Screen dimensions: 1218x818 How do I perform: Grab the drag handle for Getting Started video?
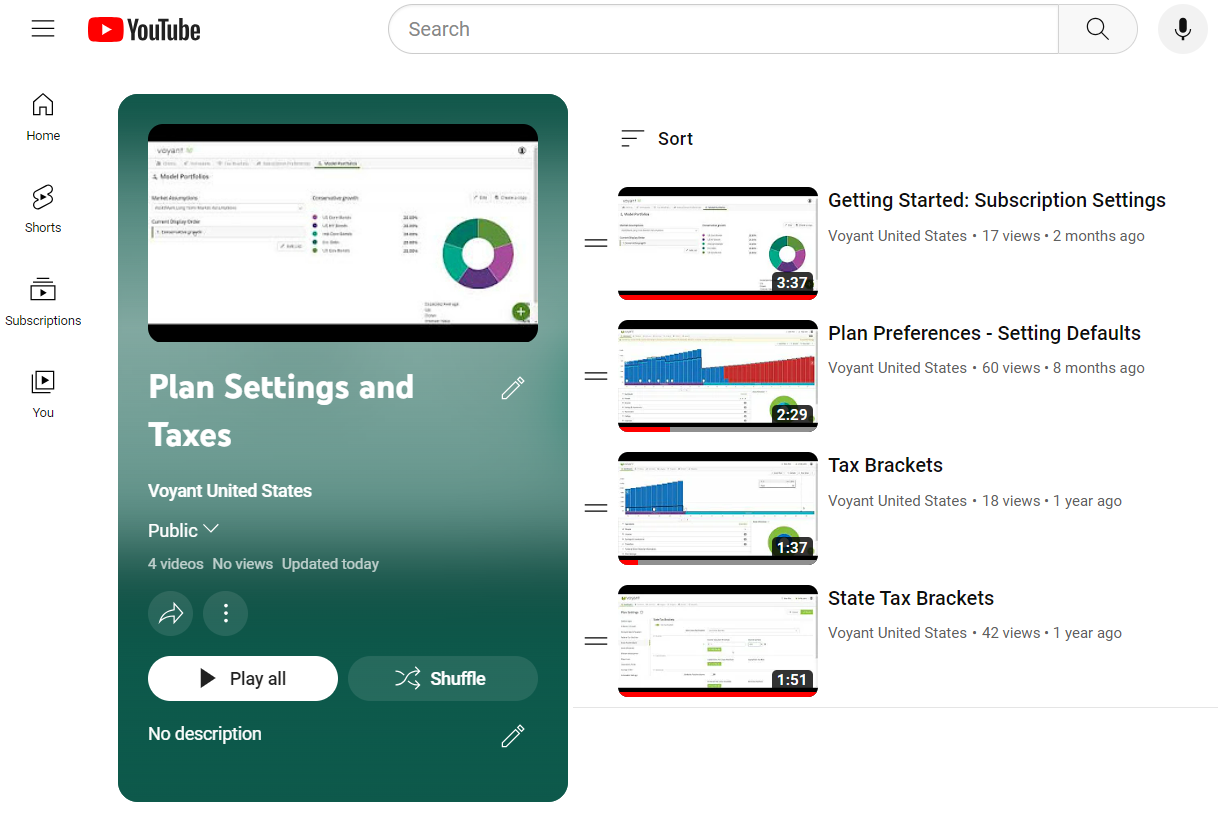click(596, 243)
